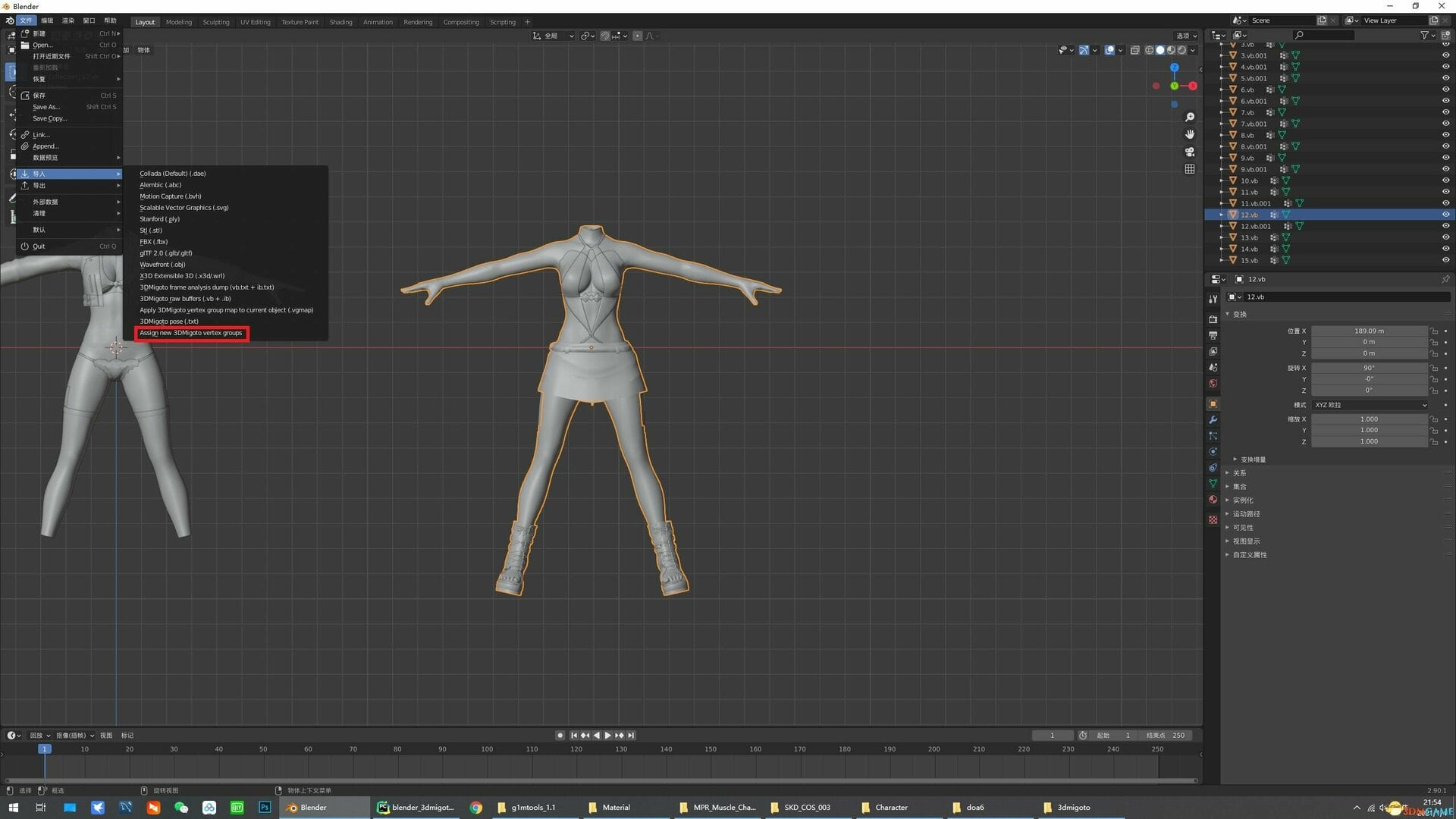This screenshot has height=819, width=1456.
Task: Switch orthographic/perspective grid gizmo
Action: click(1189, 169)
